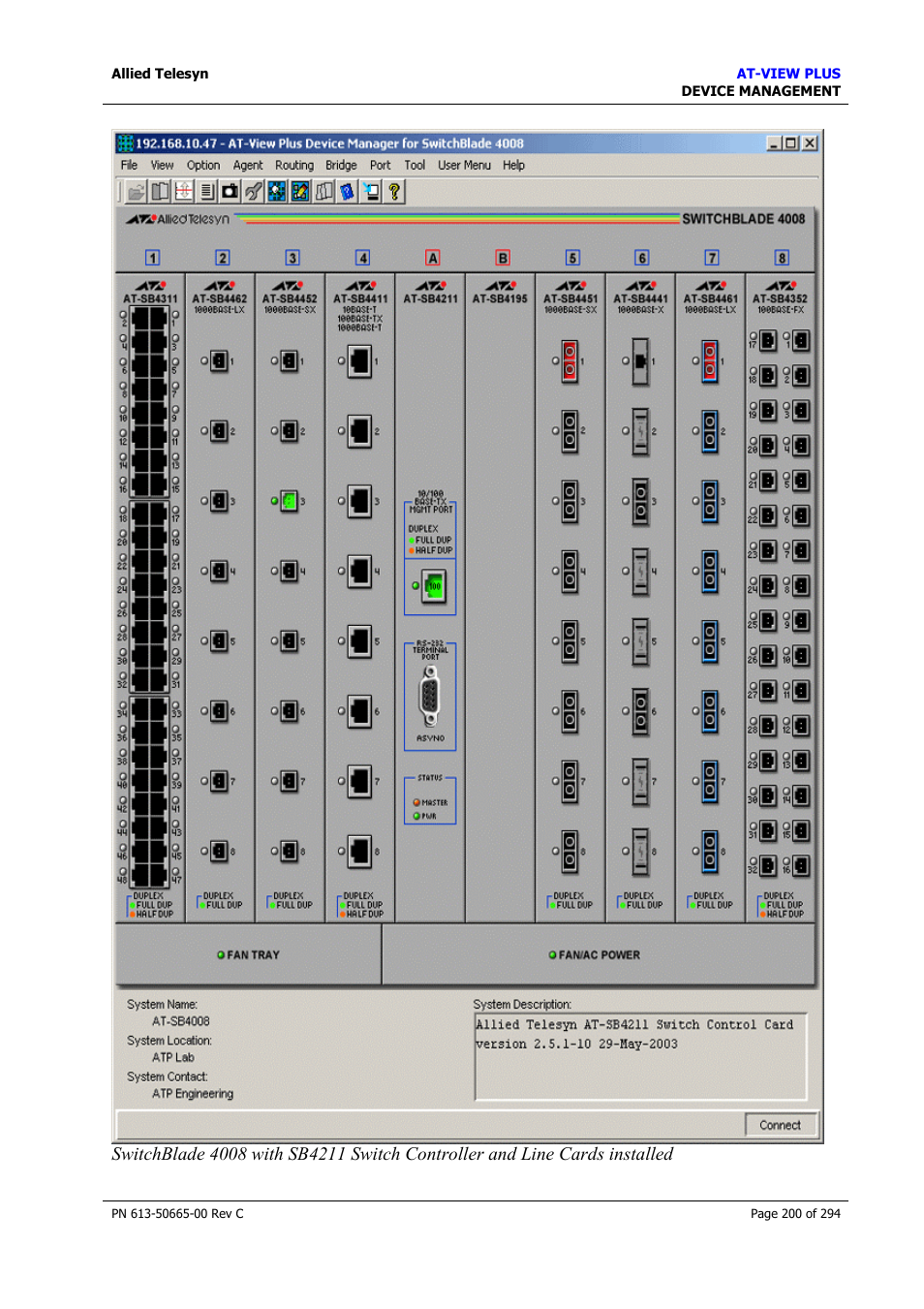Select slot number 6 label
Screen dimensions: 924x1309
642,258
